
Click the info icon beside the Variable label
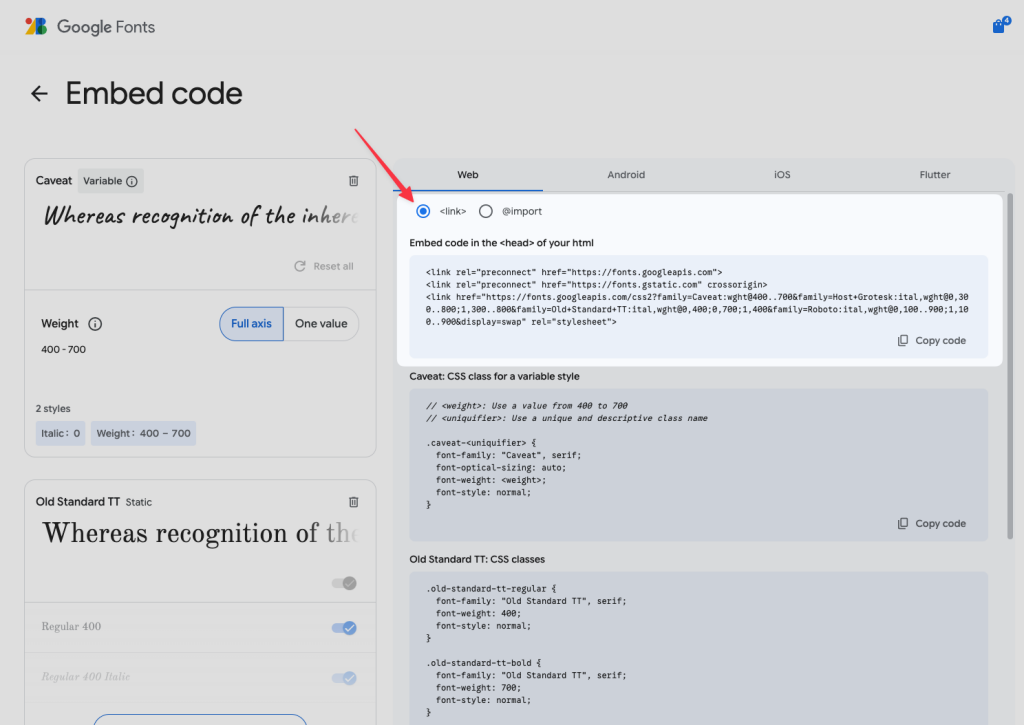[133, 180]
